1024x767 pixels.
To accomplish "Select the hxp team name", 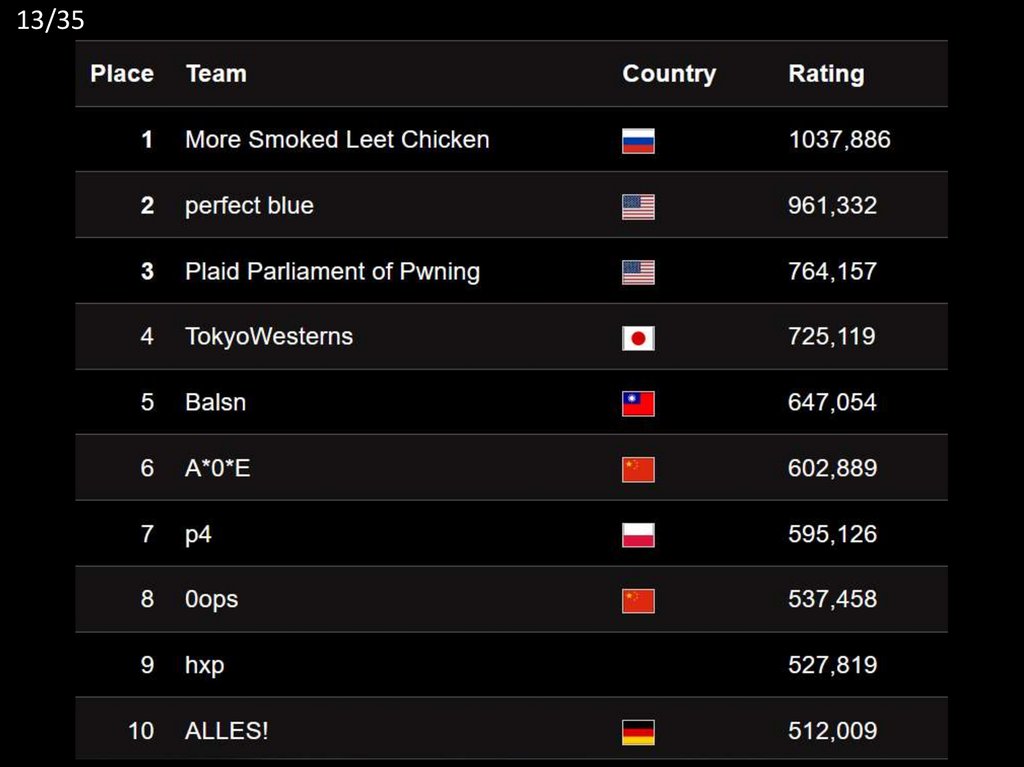I will pos(204,665).
